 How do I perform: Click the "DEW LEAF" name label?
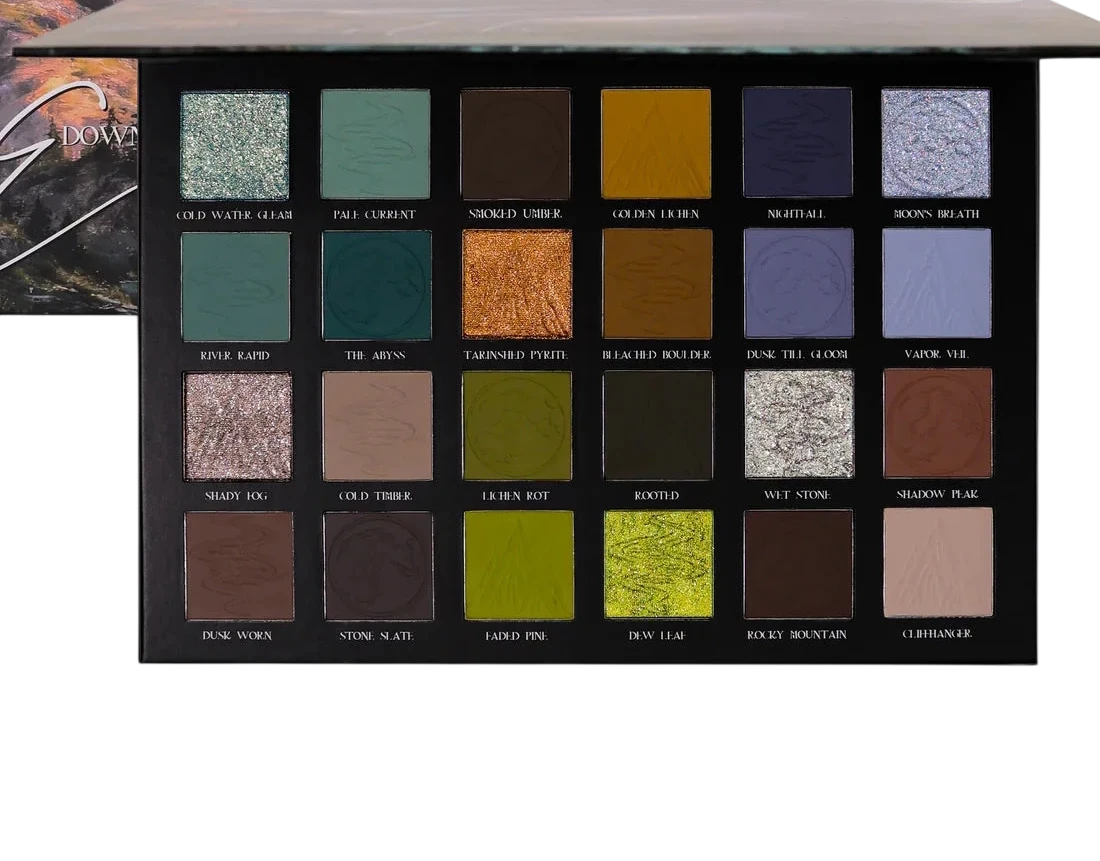pyautogui.click(x=657, y=636)
